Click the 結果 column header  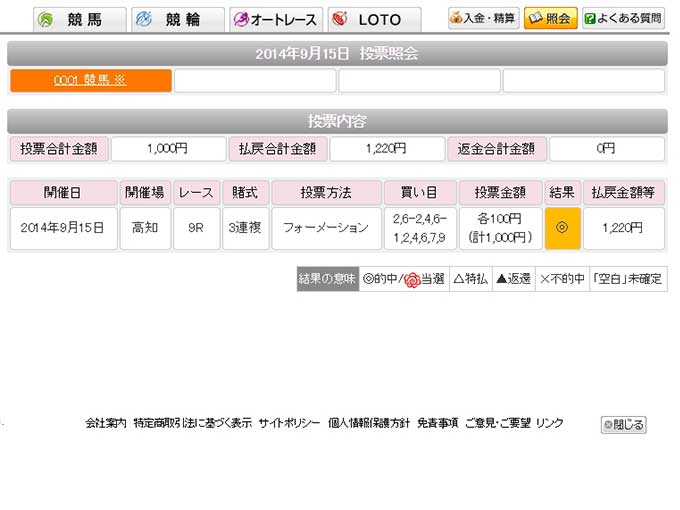click(562, 192)
